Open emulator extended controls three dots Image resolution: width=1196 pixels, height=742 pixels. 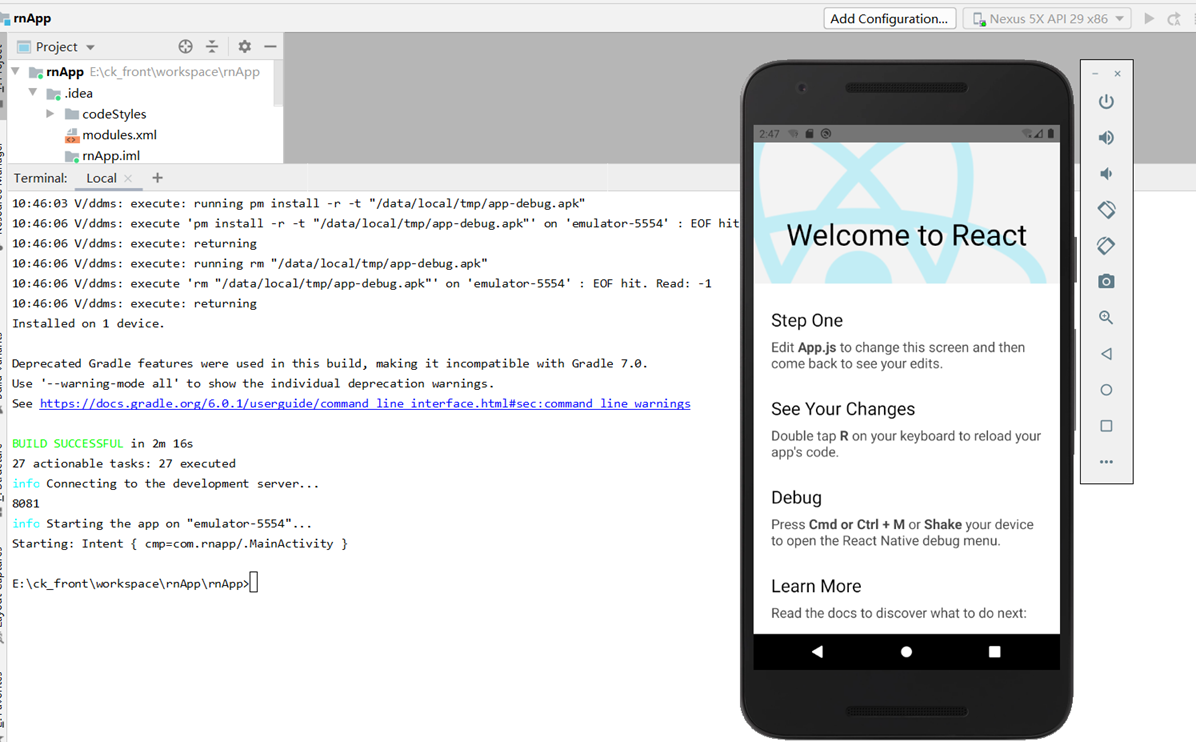(x=1106, y=461)
